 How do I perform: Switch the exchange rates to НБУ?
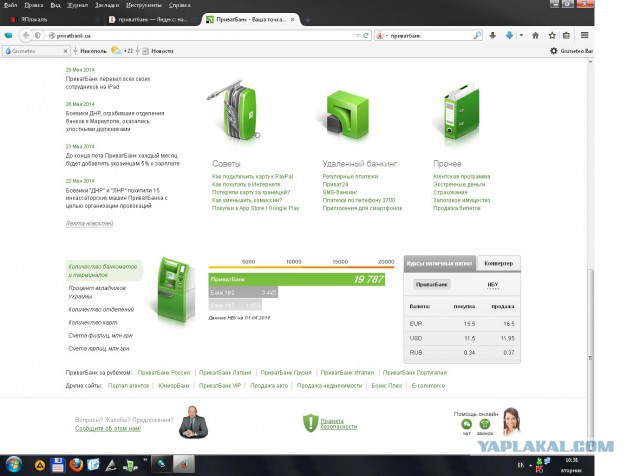[493, 285]
